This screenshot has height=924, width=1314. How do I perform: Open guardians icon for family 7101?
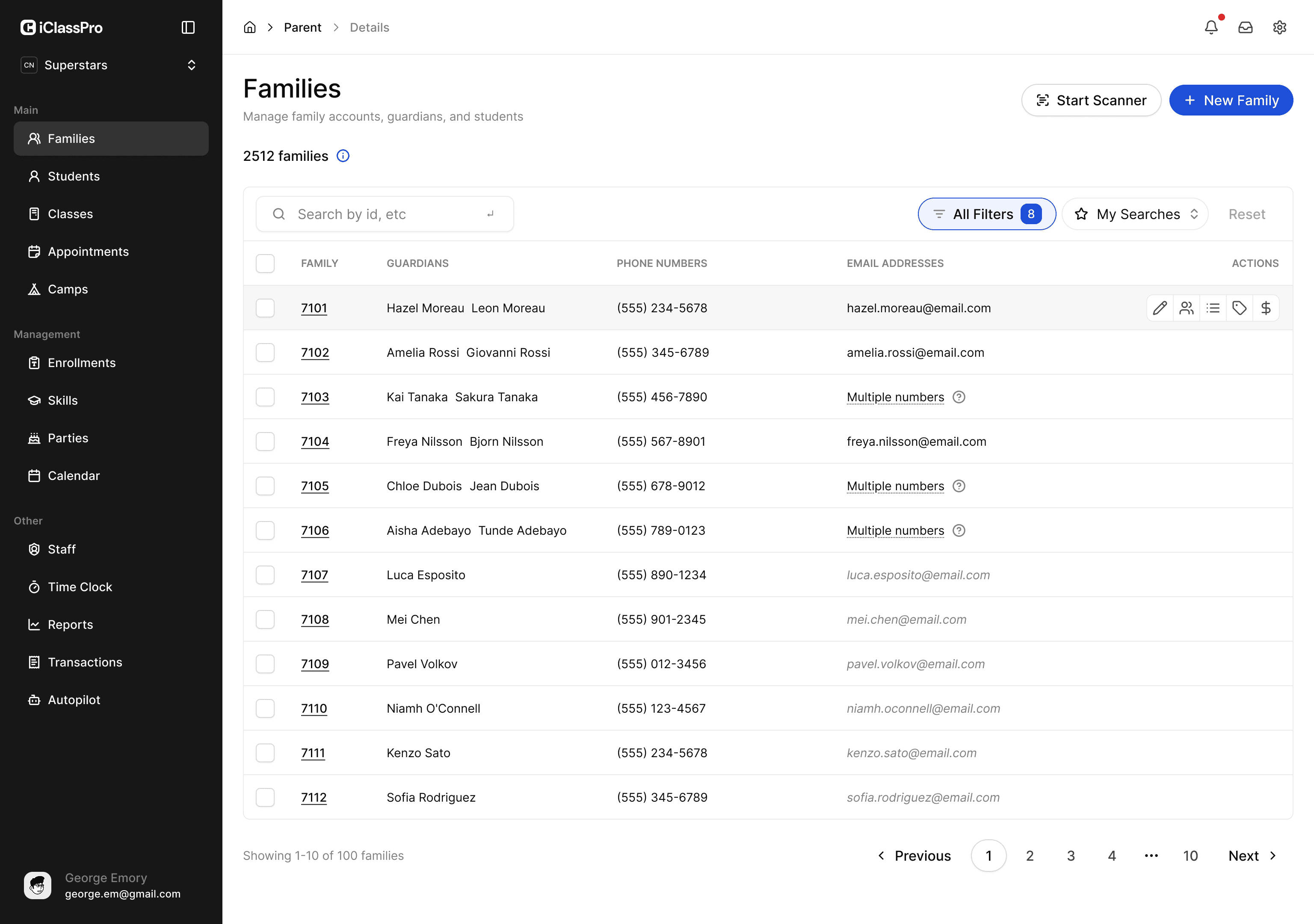(1187, 308)
